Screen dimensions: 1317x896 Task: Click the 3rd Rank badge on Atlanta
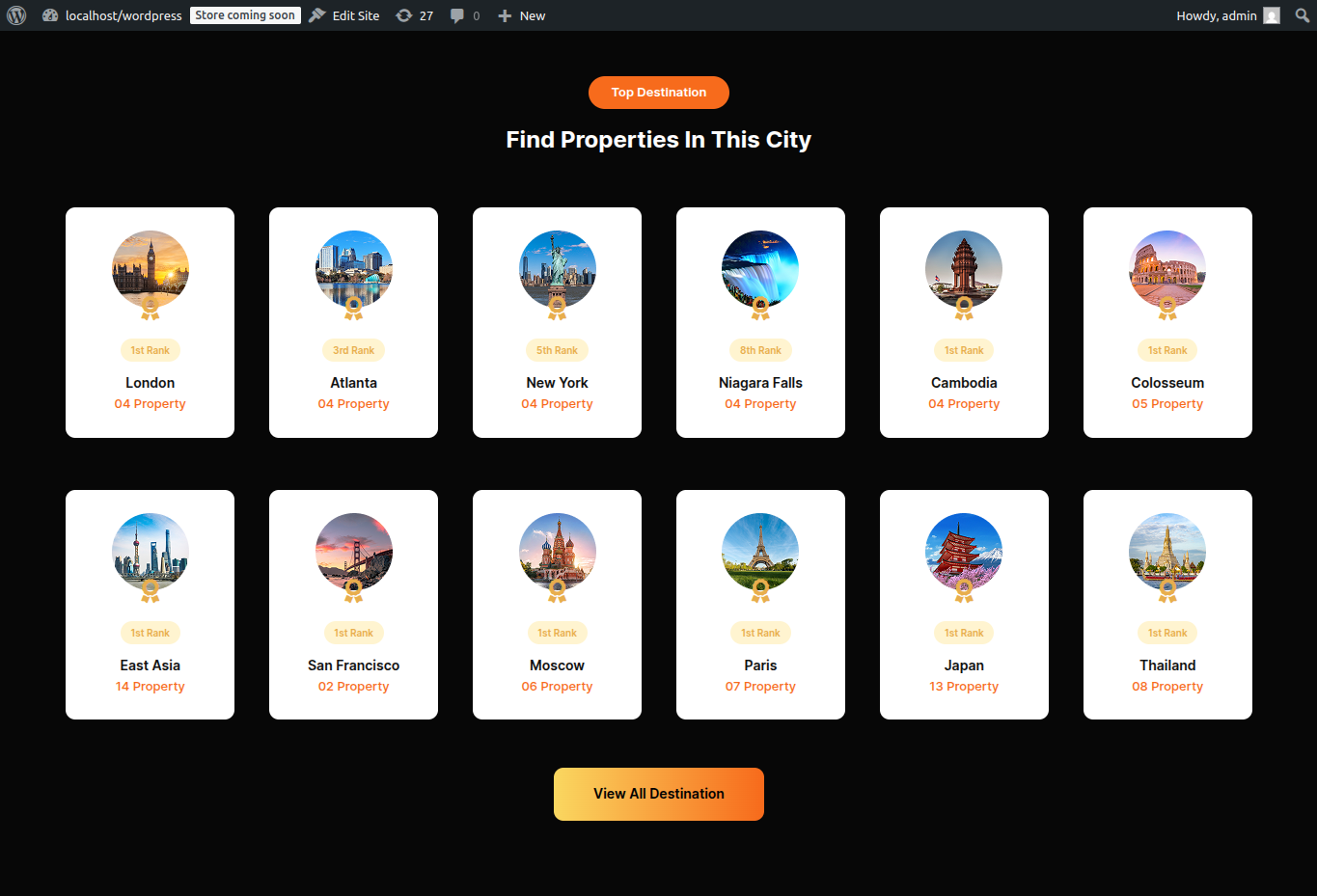[354, 350]
